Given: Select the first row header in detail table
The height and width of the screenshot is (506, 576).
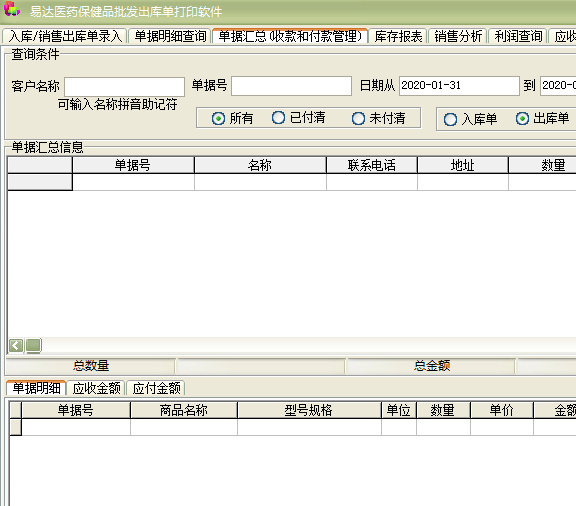Looking at the screenshot, I should 15,427.
